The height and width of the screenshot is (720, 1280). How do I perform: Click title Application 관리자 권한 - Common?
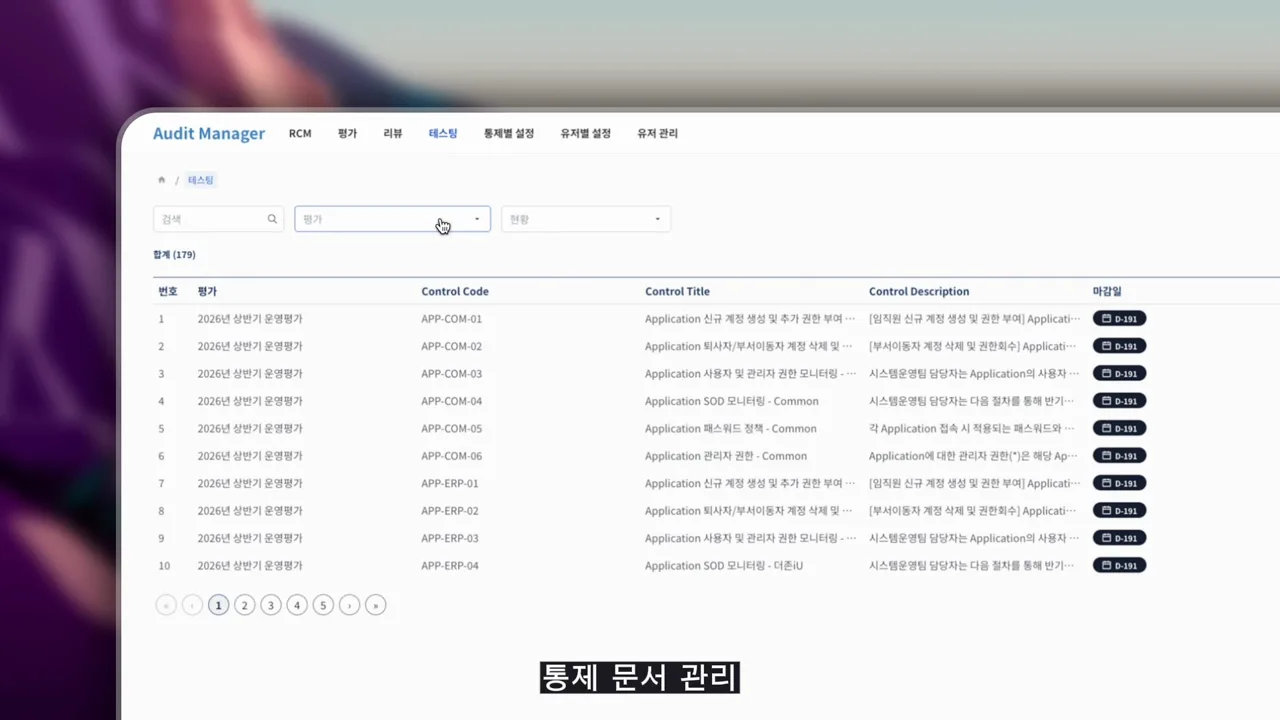pos(726,456)
